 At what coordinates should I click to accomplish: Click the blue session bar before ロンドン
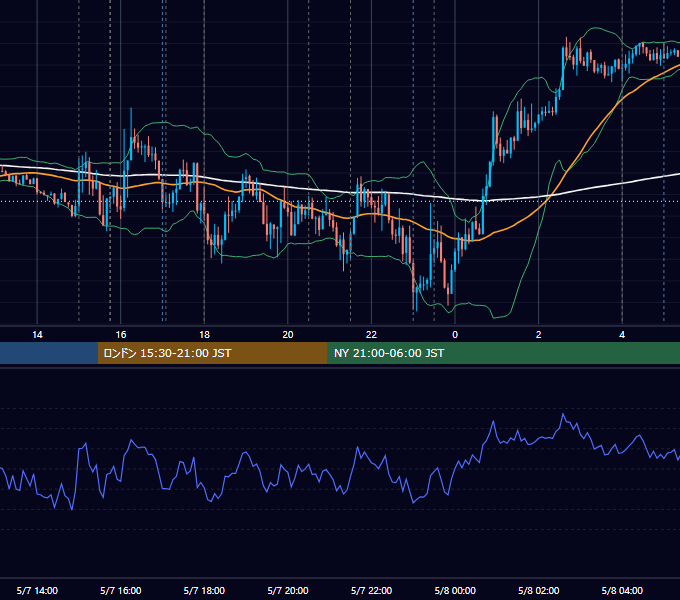click(x=49, y=353)
